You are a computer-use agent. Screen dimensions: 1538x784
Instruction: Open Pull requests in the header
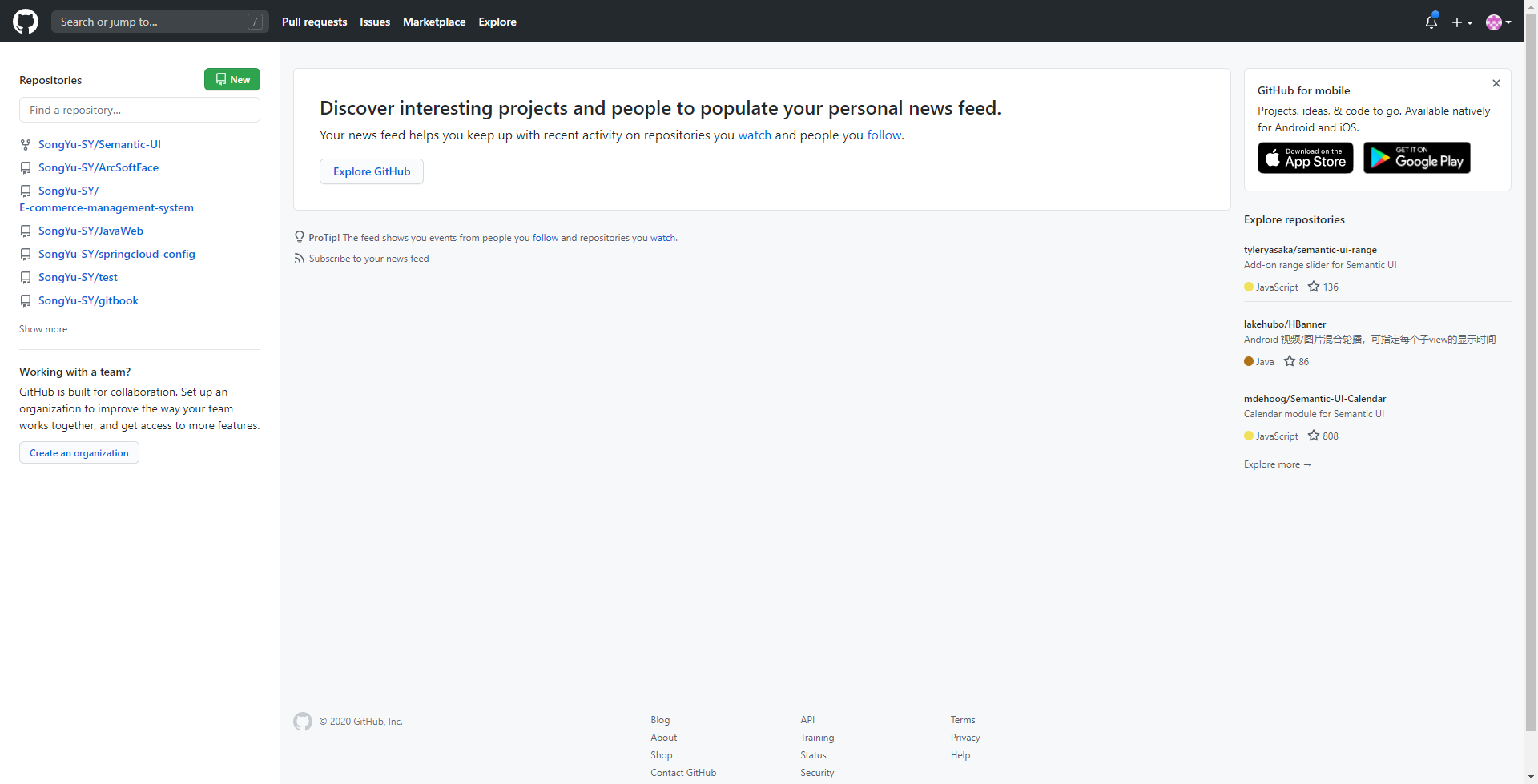314,22
